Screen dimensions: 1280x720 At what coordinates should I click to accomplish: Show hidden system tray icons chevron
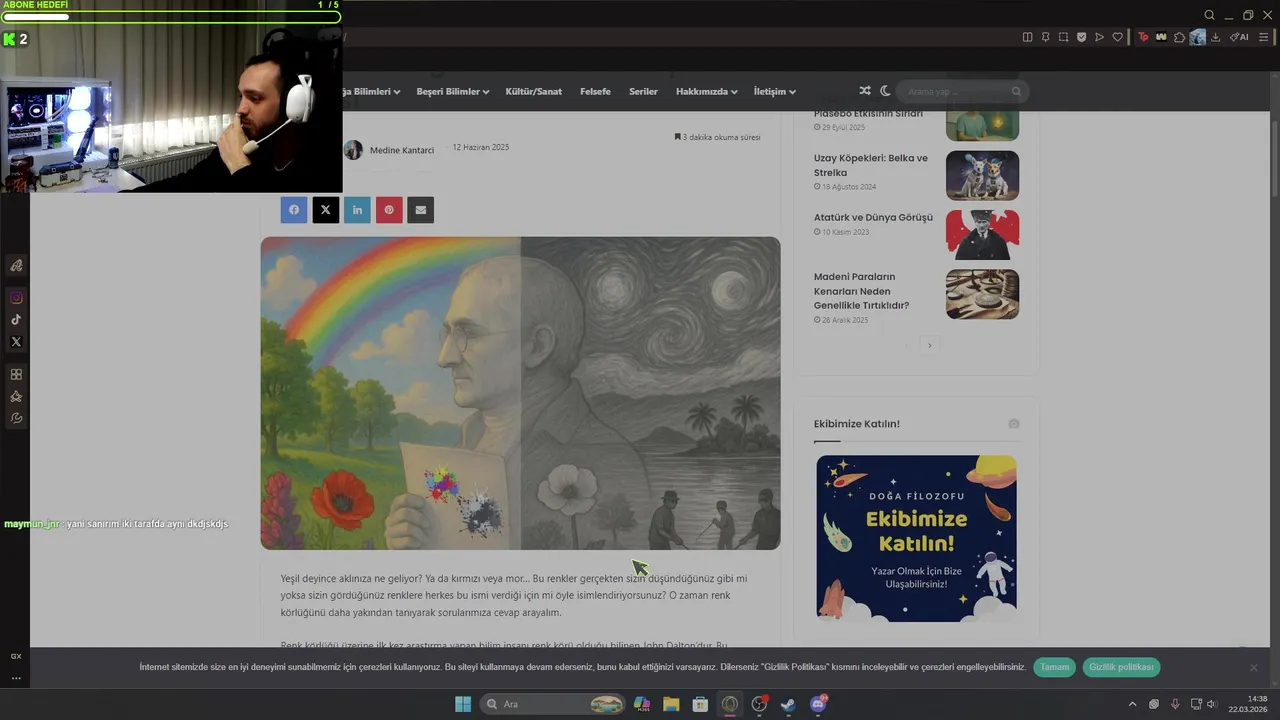pyautogui.click(x=1132, y=704)
